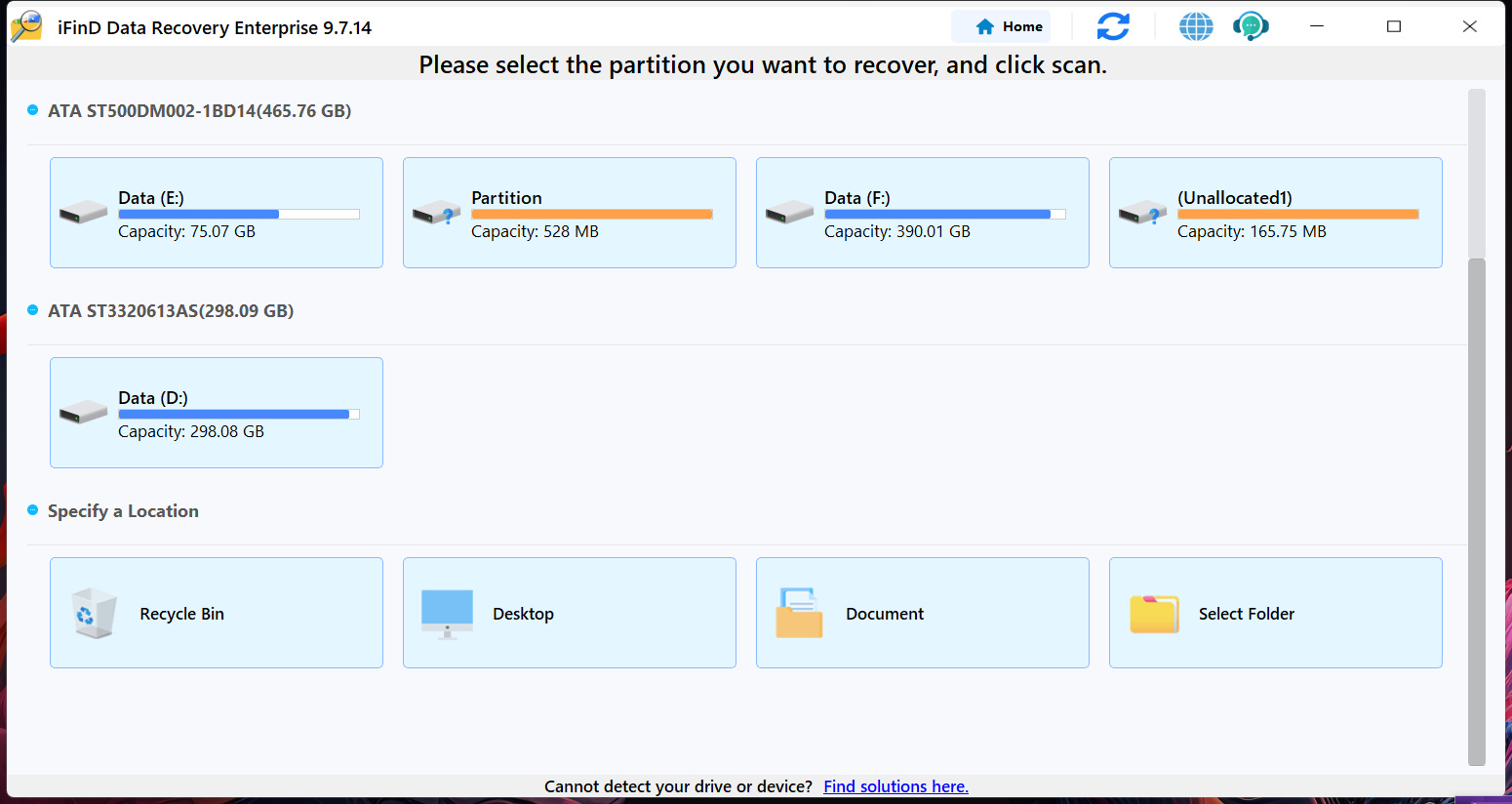Click the Data (E:) drive icon
Screen dimensions: 1512x804
tap(83, 212)
